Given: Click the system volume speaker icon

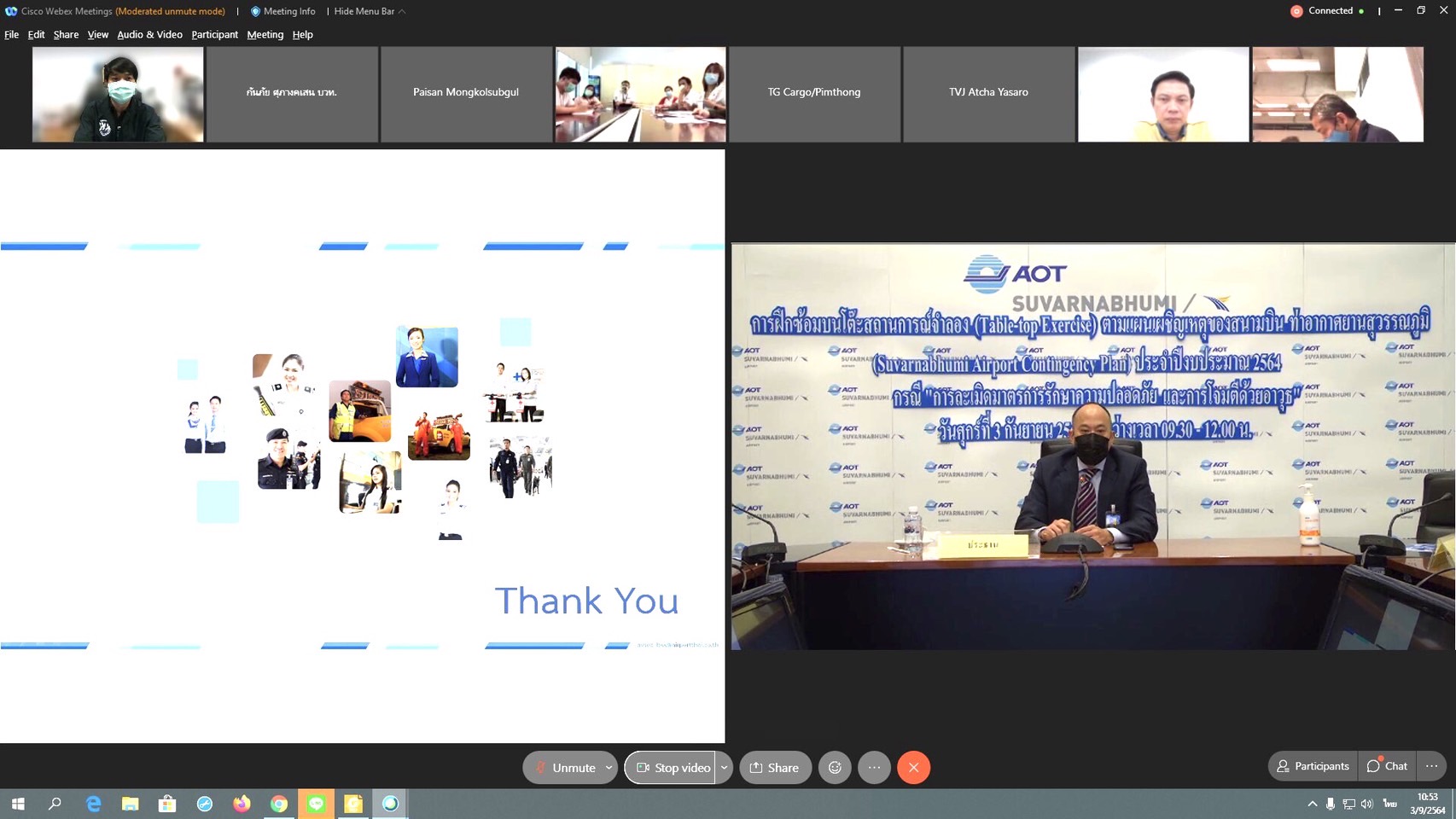Looking at the screenshot, I should [x=1366, y=804].
